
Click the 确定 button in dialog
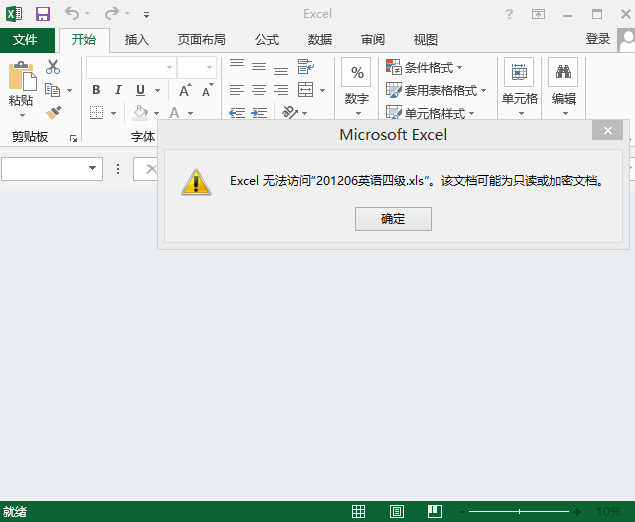coord(393,219)
